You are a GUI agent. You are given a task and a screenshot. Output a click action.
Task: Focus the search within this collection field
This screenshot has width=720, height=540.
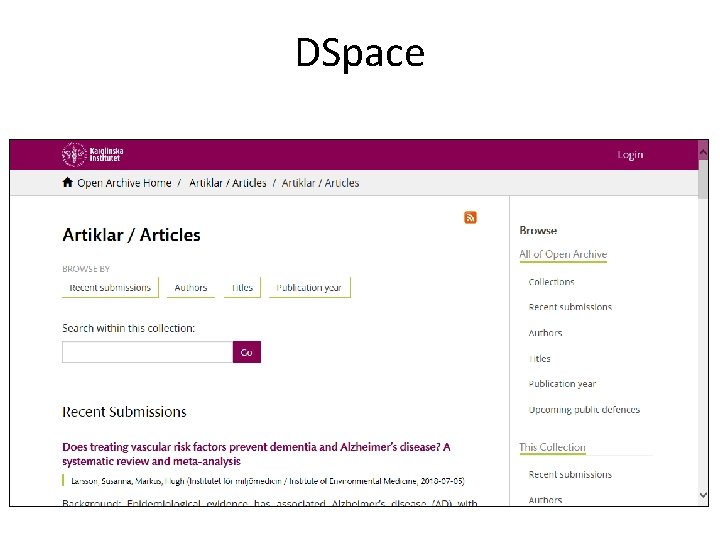point(147,352)
